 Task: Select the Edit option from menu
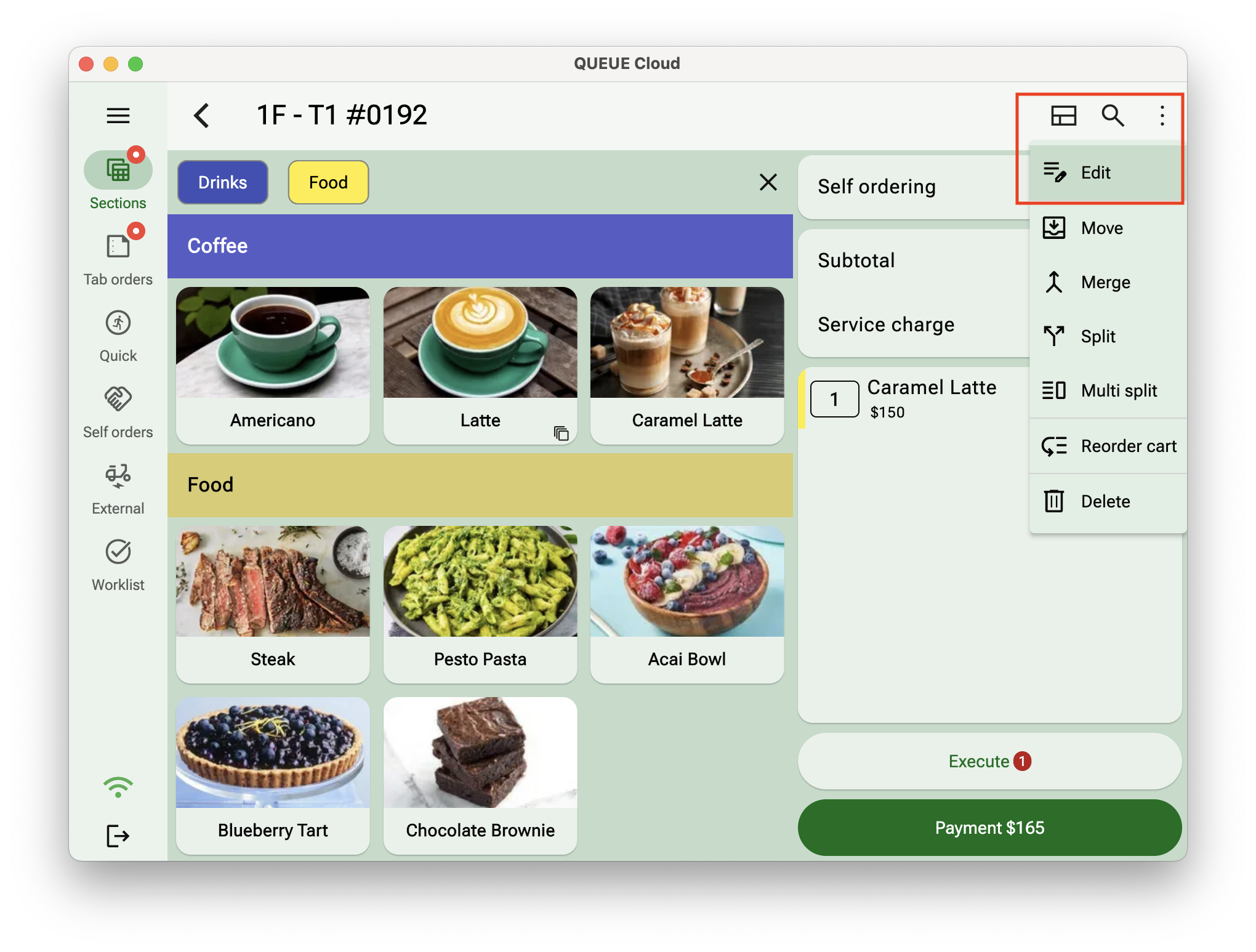(x=1097, y=172)
